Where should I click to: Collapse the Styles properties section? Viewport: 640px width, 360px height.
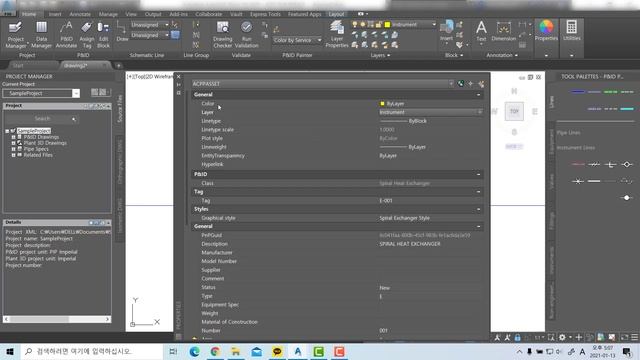coord(479,209)
